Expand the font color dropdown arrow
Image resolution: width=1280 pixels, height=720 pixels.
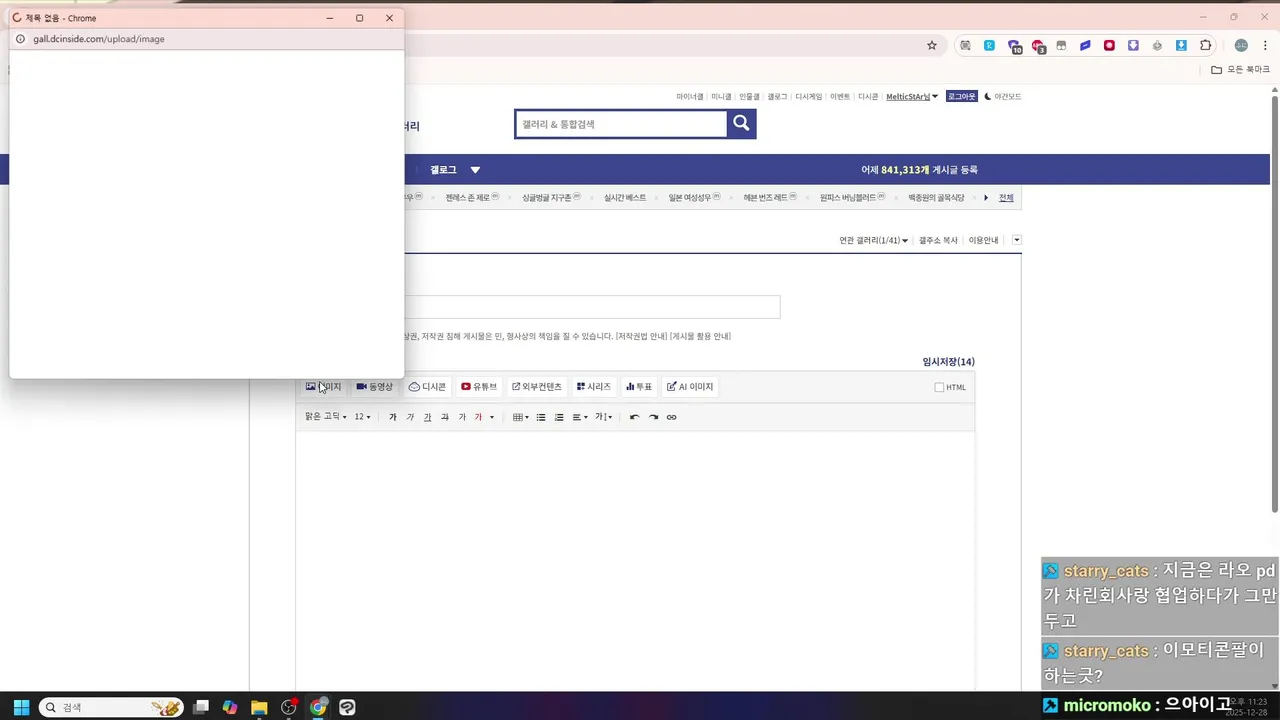(491, 417)
